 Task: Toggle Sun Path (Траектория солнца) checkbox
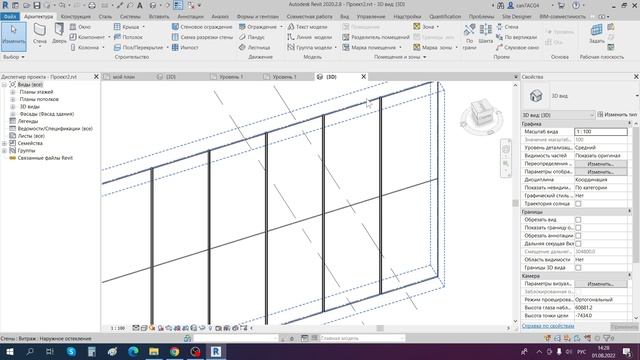tap(578, 204)
